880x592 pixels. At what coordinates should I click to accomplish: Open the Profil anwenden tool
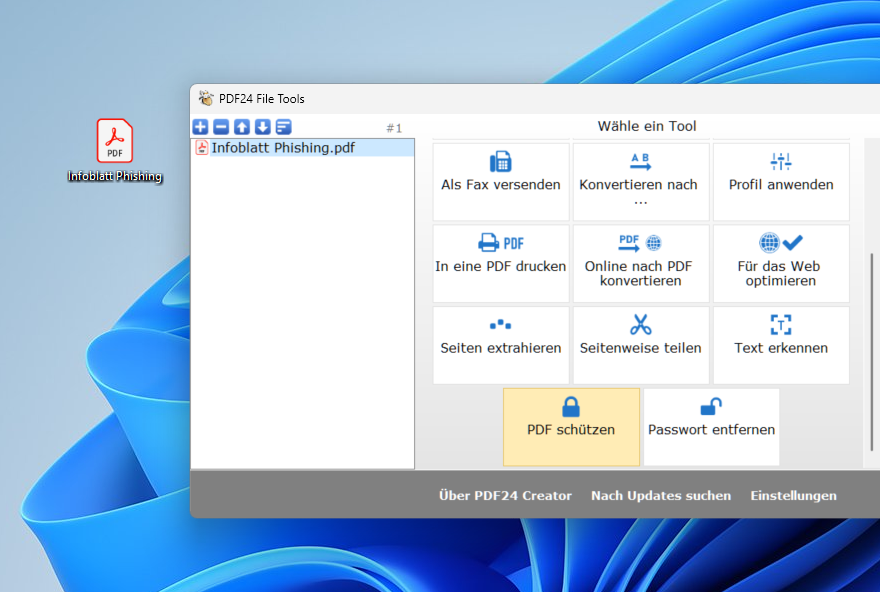pyautogui.click(x=781, y=182)
